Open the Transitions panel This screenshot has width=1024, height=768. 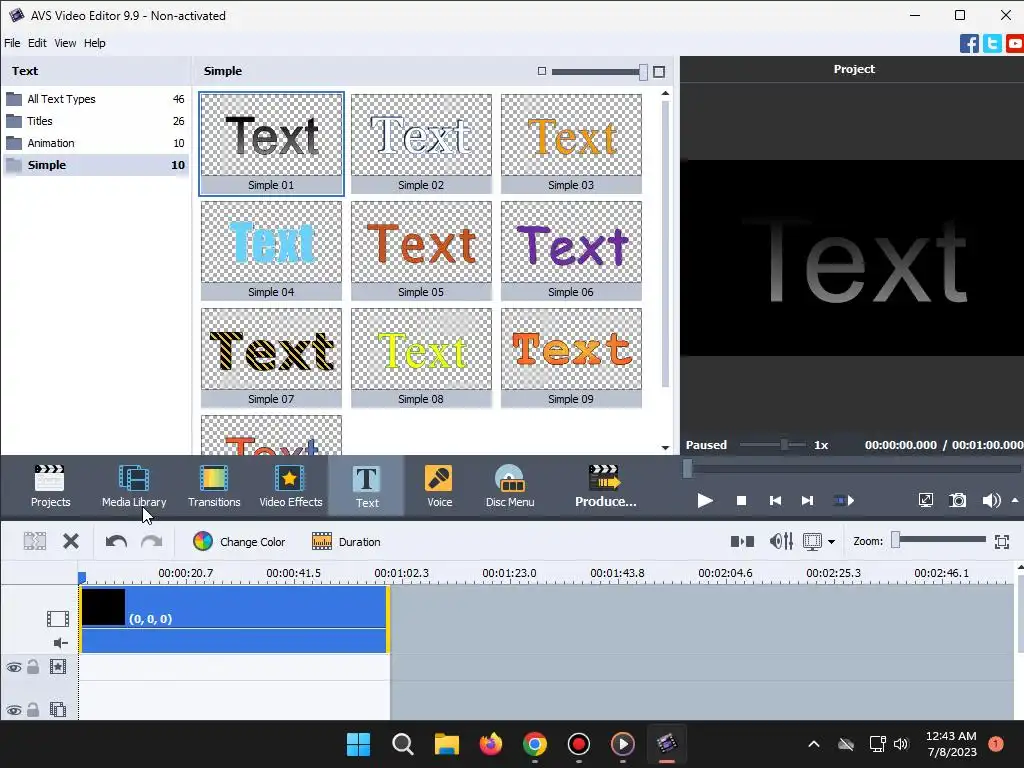[214, 486]
